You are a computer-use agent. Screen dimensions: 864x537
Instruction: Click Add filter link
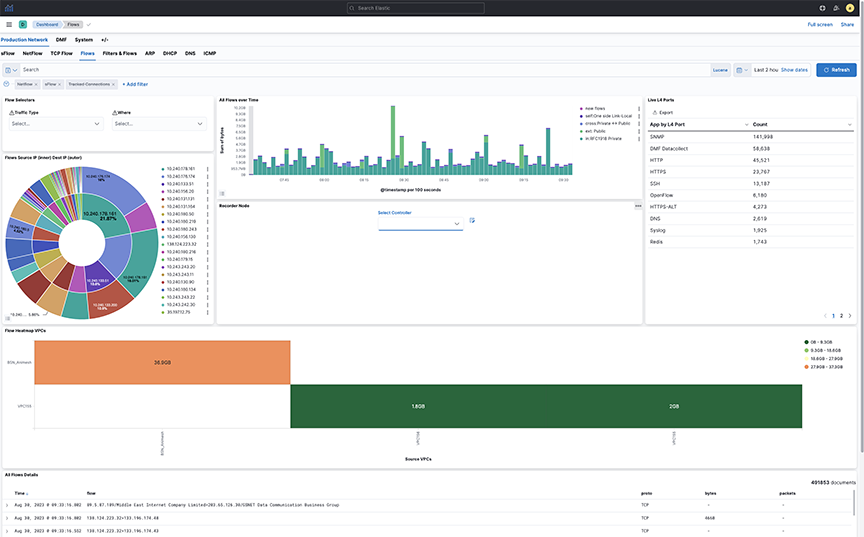[x=135, y=84]
